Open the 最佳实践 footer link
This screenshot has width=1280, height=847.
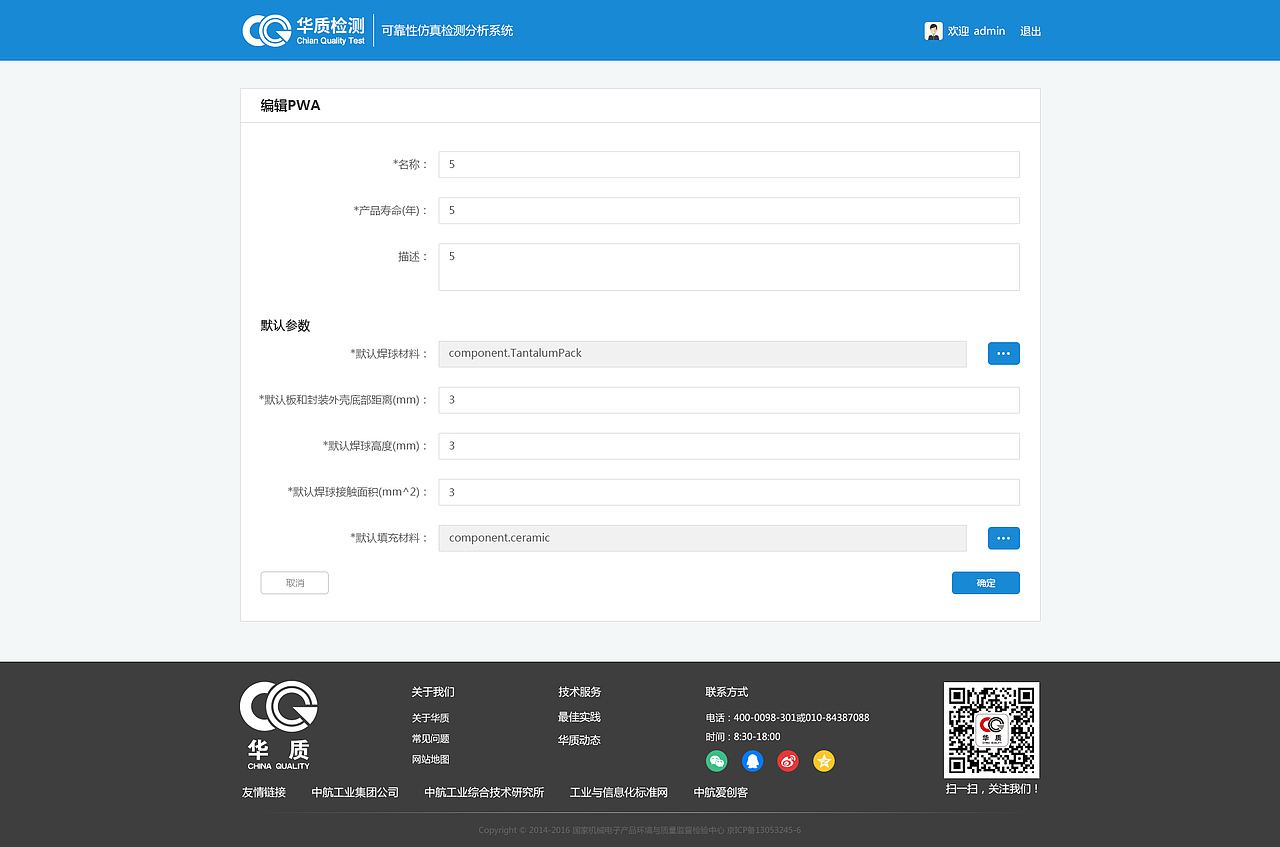coord(579,717)
